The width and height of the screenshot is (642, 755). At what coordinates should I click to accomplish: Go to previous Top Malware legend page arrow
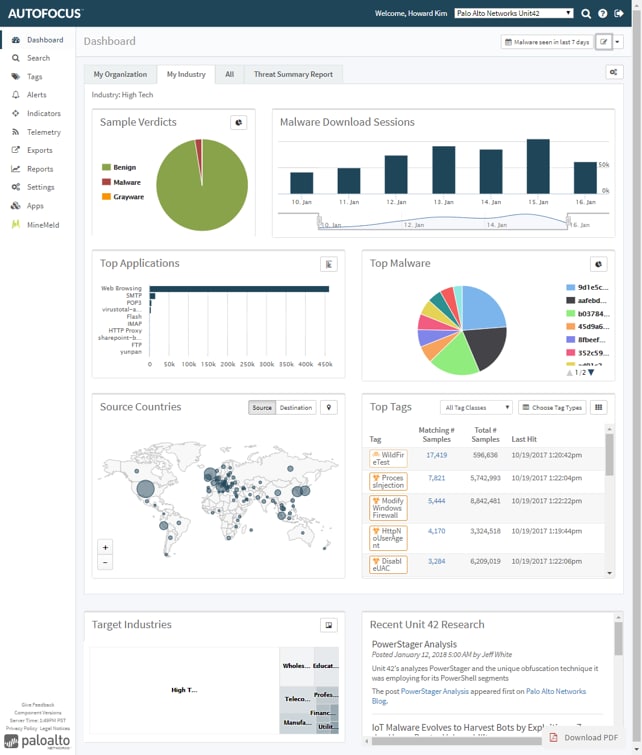click(570, 373)
